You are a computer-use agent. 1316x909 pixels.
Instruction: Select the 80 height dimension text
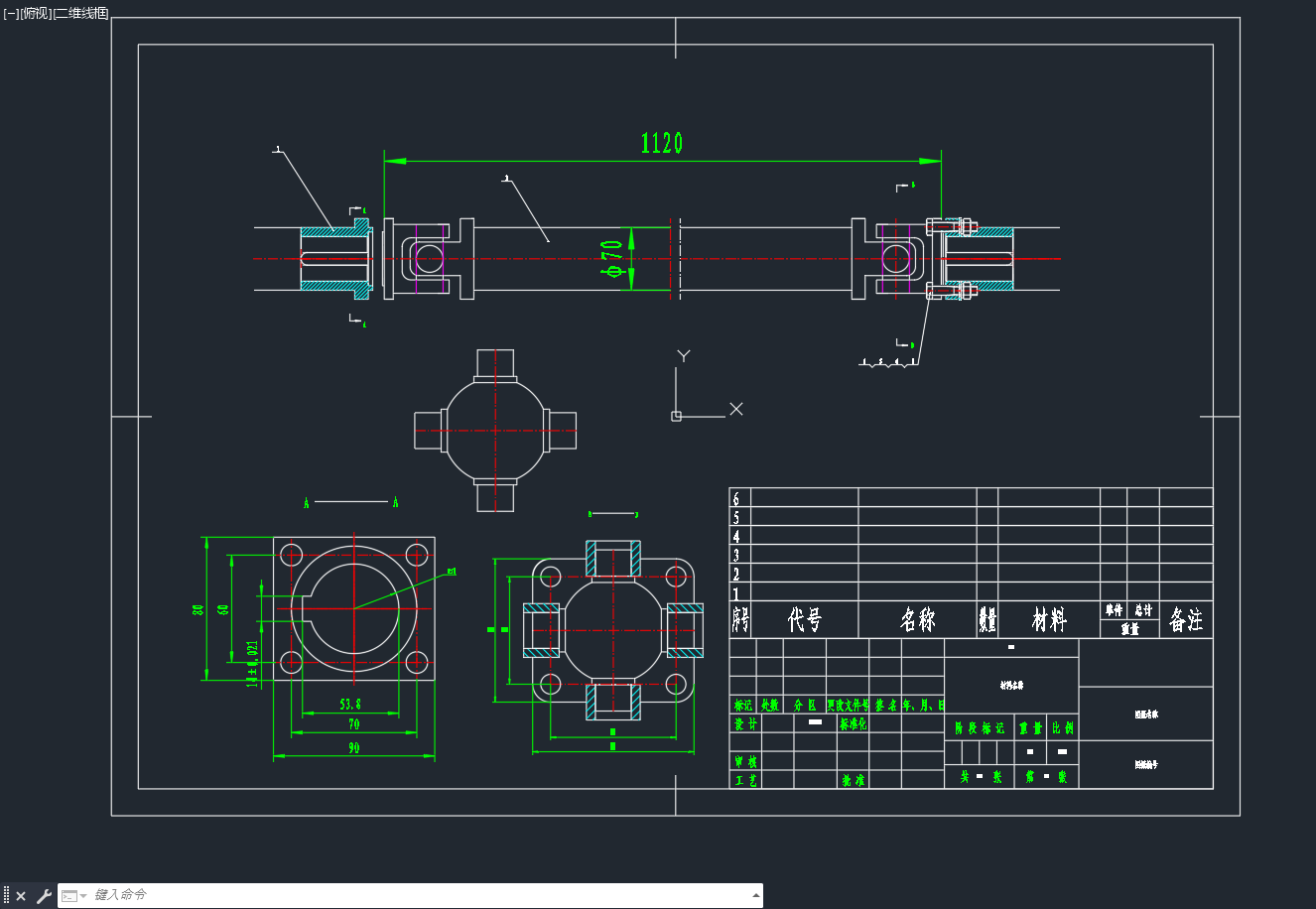pos(197,609)
